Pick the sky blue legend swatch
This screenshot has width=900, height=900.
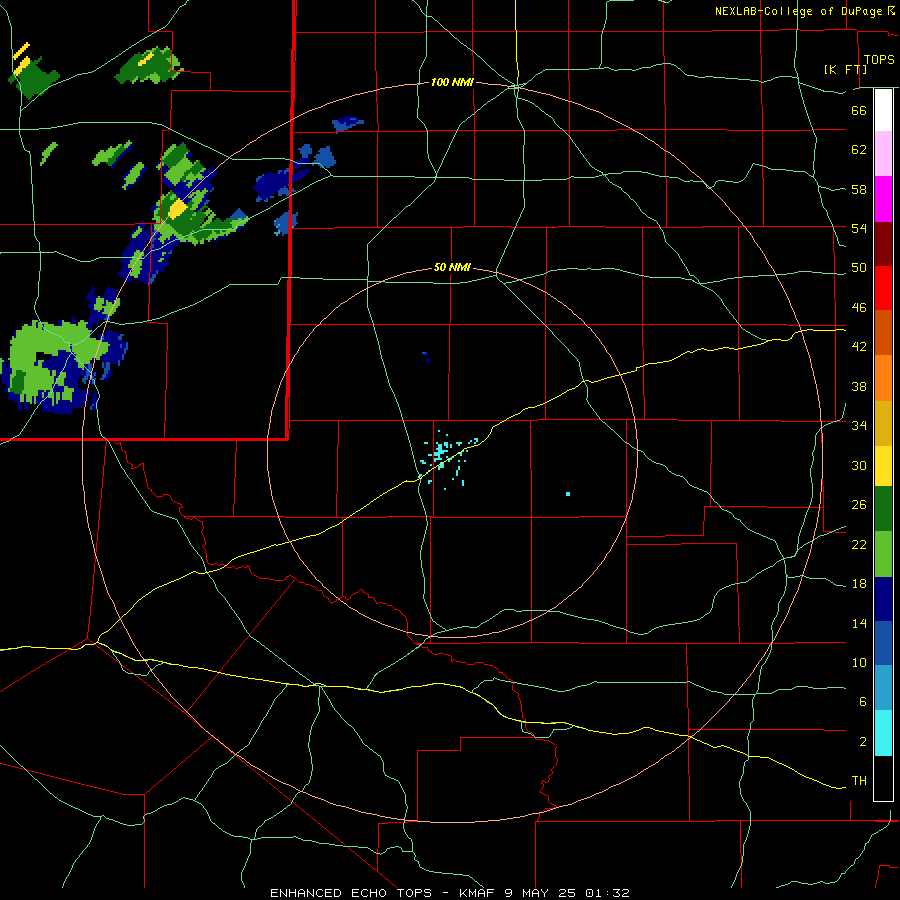(x=883, y=688)
